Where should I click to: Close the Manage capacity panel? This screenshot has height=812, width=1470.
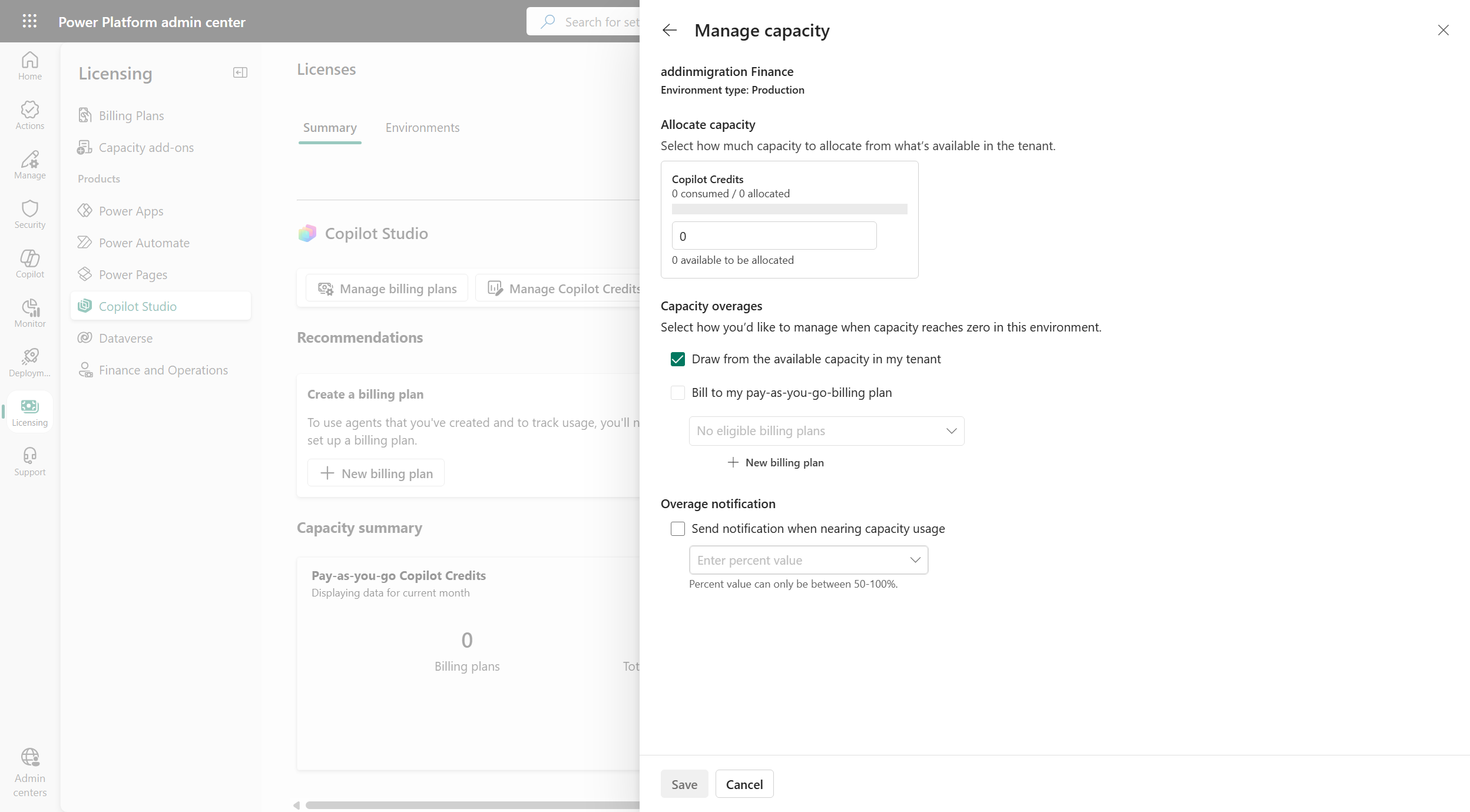tap(1443, 30)
